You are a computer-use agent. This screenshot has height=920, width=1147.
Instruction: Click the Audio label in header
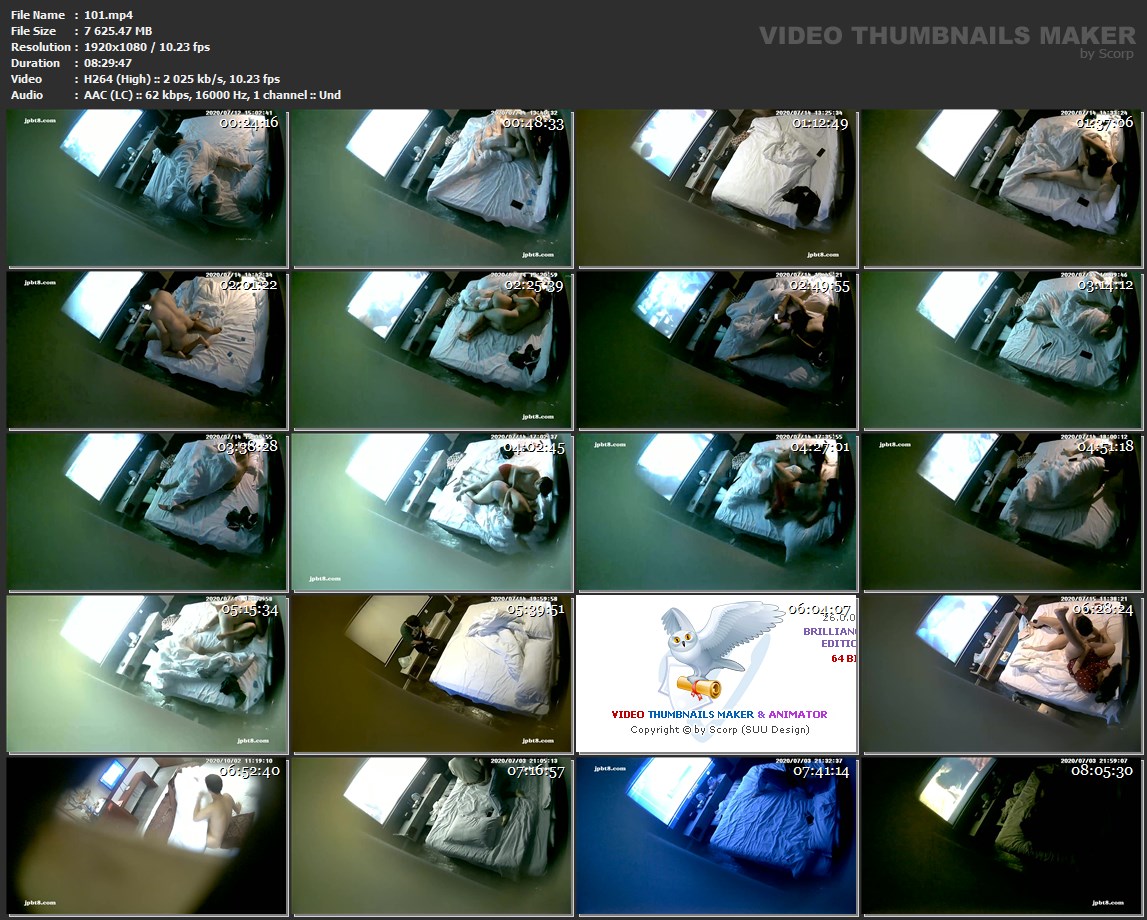pyautogui.click(x=27, y=95)
